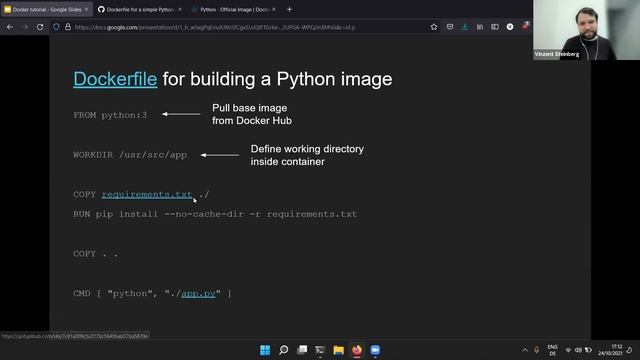The height and width of the screenshot is (360, 640).
Task: Open the white round extension icon
Action: click(x=510, y=27)
